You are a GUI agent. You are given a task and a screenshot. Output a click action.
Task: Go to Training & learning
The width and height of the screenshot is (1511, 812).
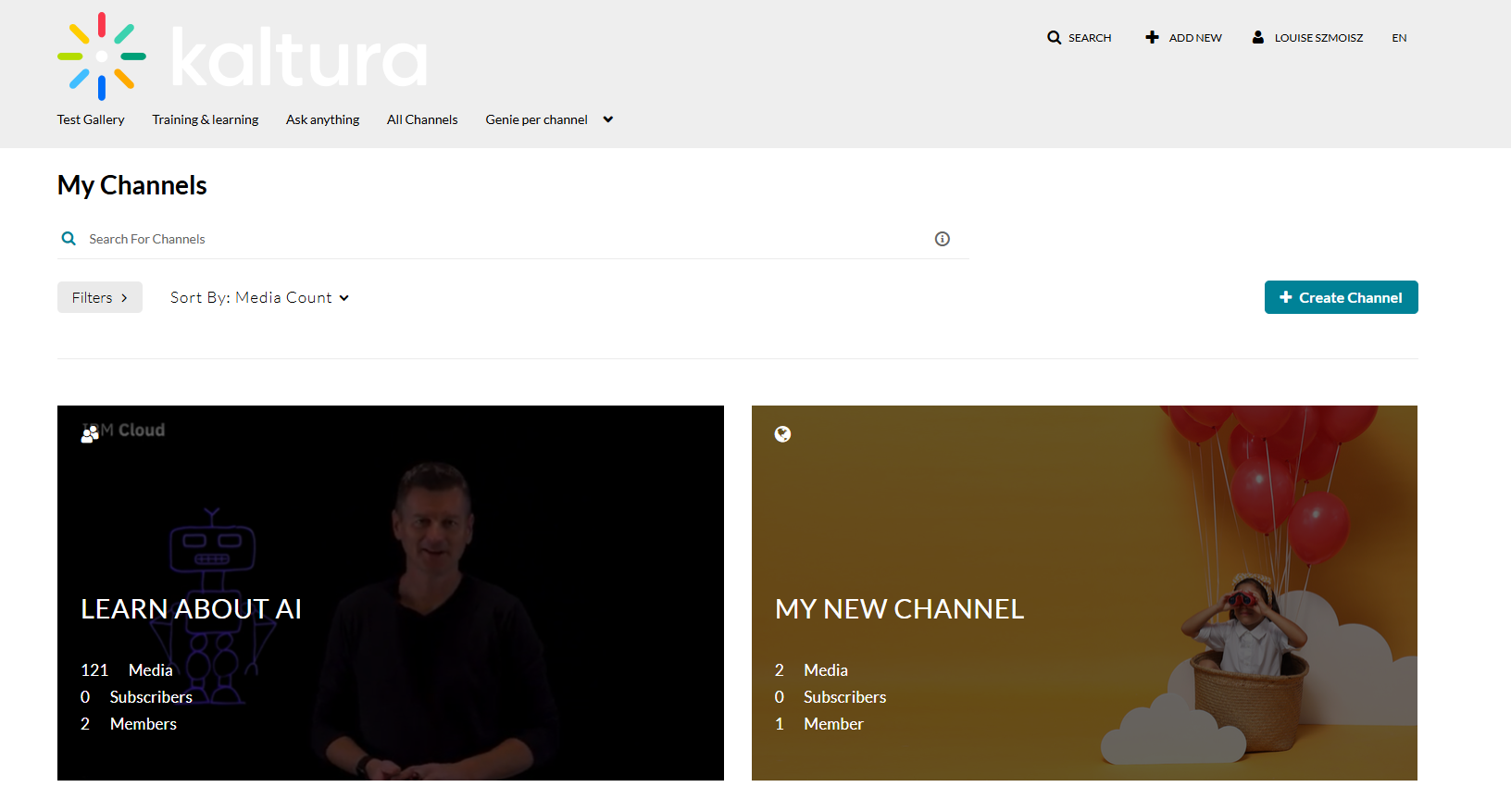tap(206, 119)
